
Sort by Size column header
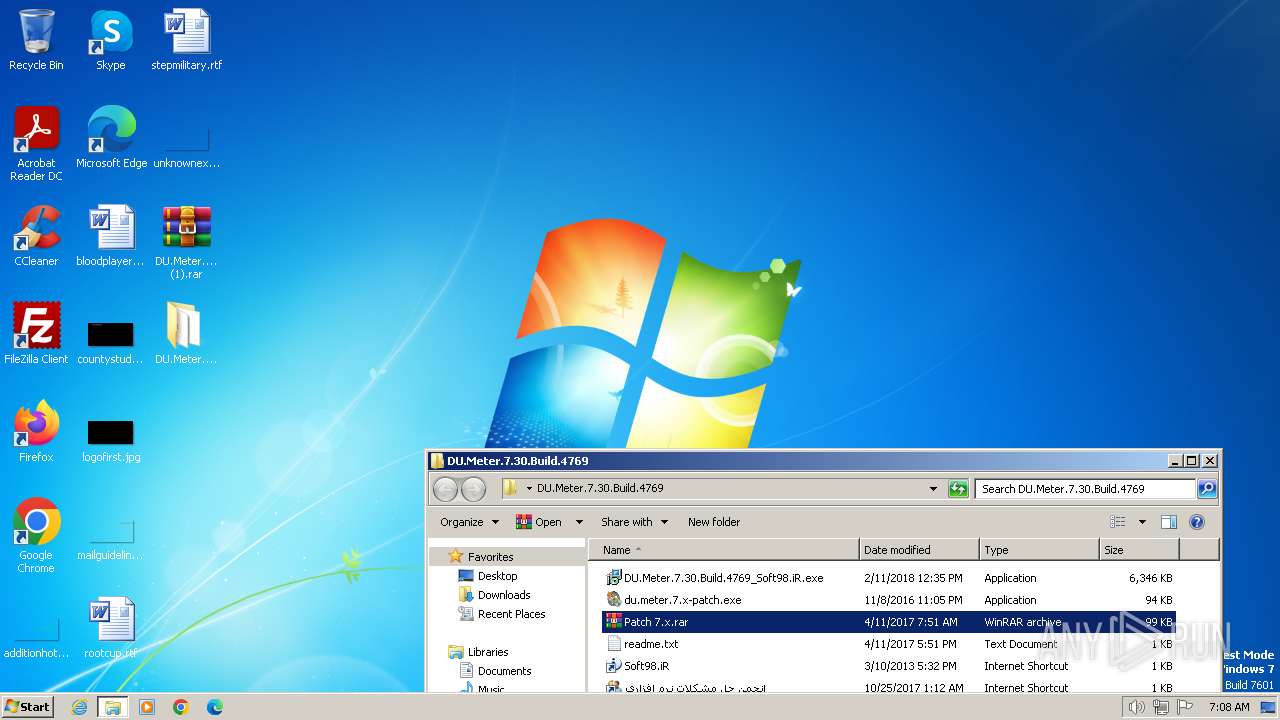[x=1139, y=550]
